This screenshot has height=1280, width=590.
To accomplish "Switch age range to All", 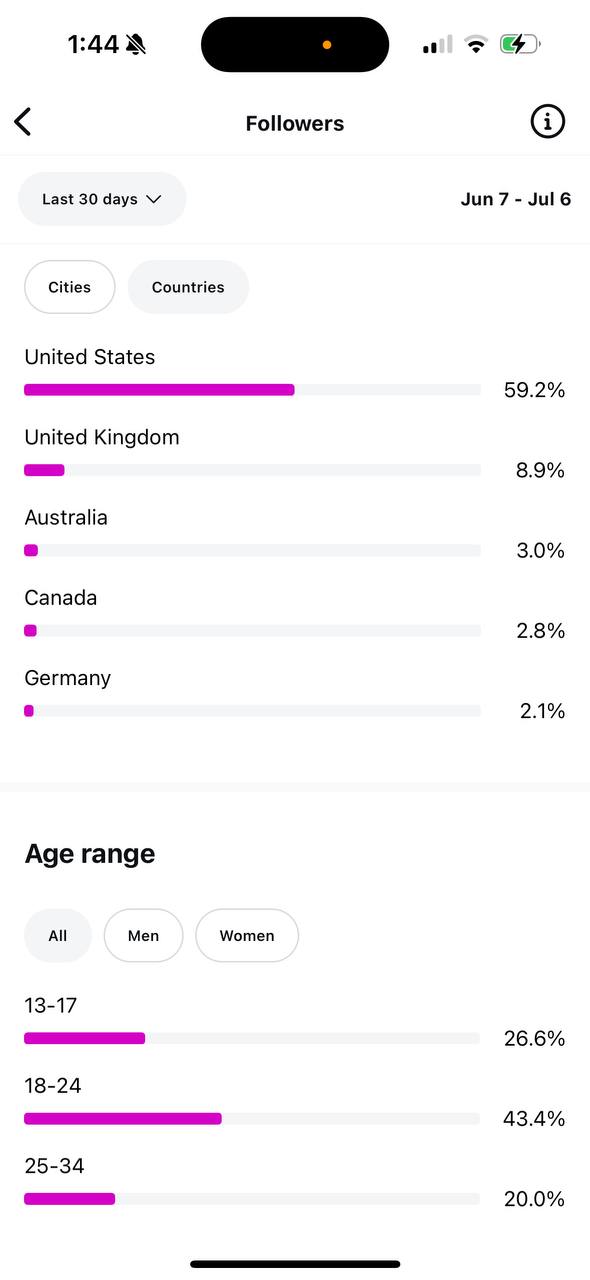I will [58, 936].
